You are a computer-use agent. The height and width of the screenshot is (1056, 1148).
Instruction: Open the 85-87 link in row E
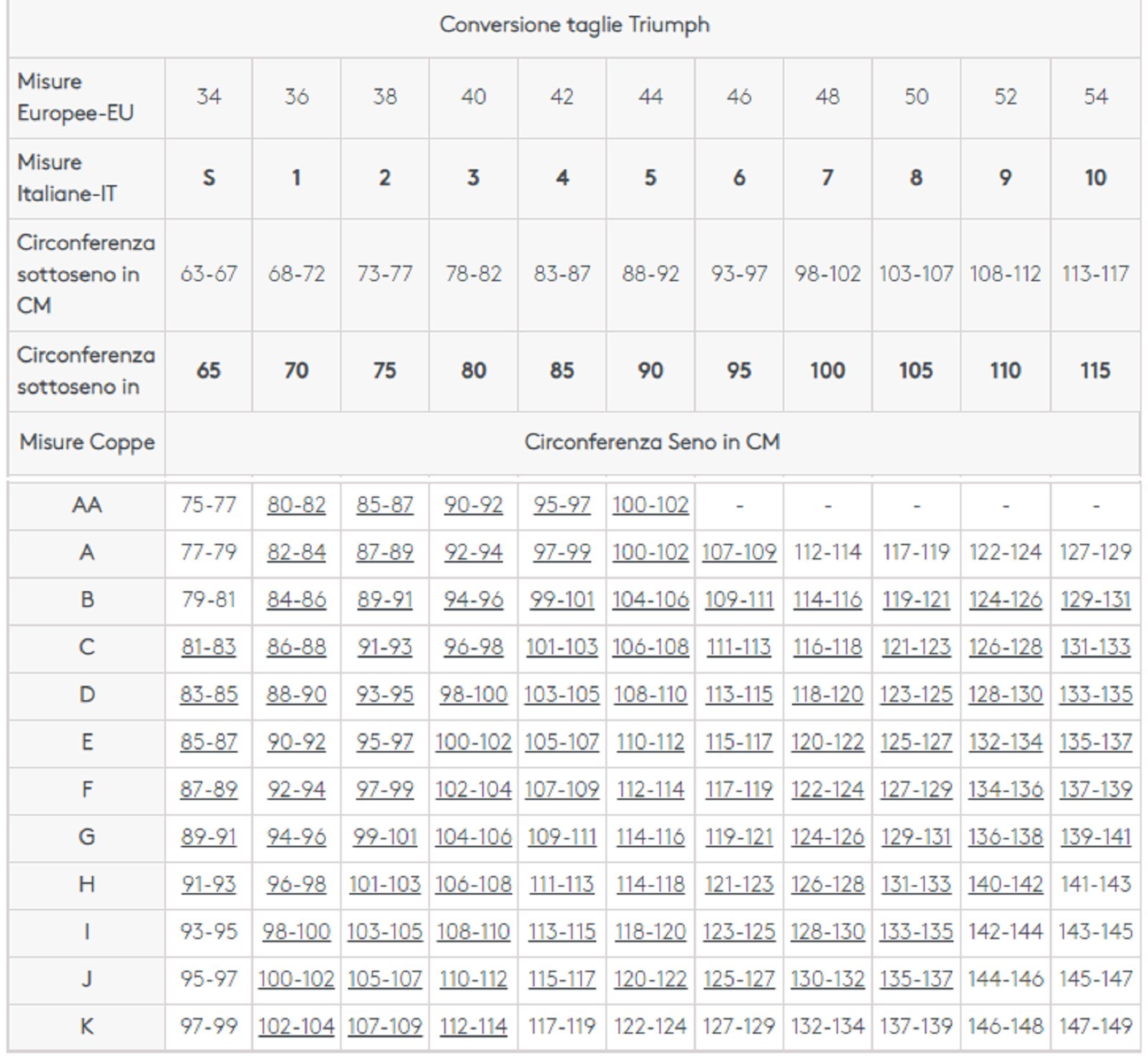pos(208,742)
